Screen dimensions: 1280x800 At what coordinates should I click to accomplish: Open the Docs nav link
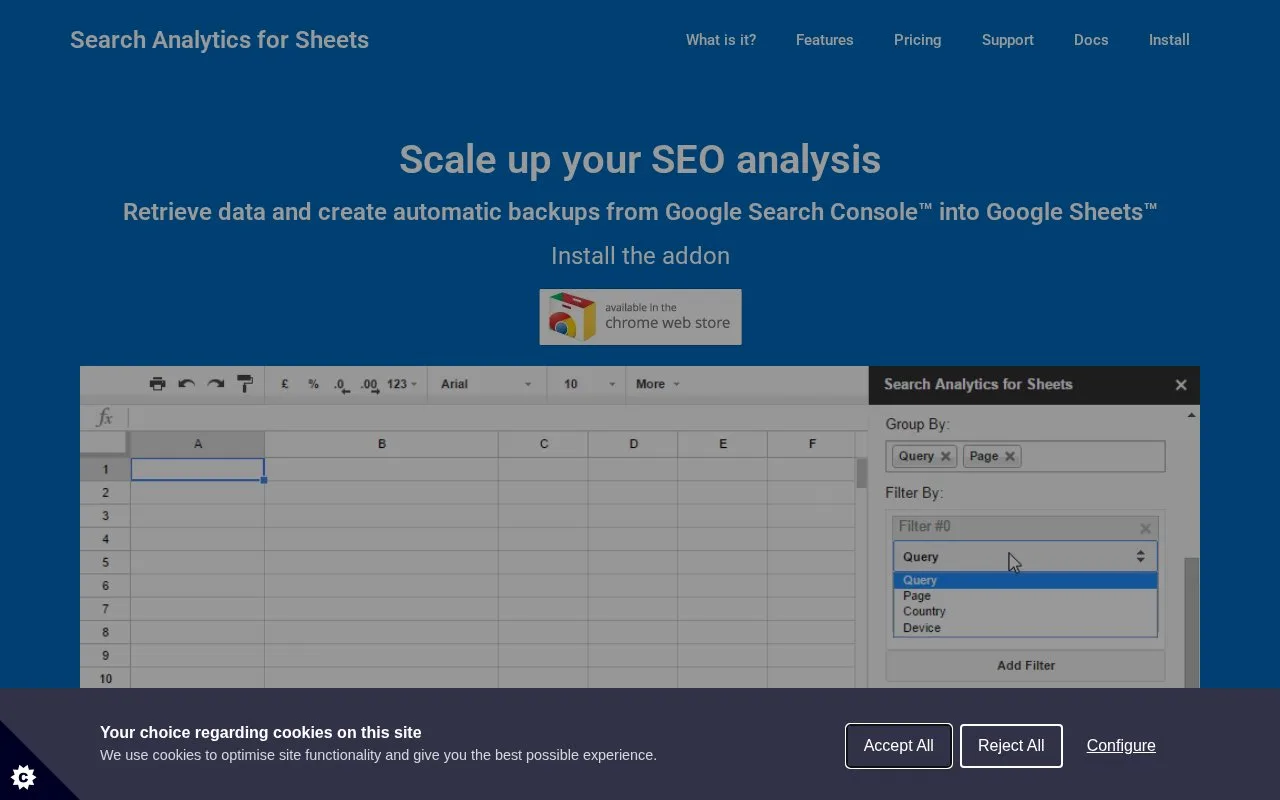click(x=1091, y=40)
